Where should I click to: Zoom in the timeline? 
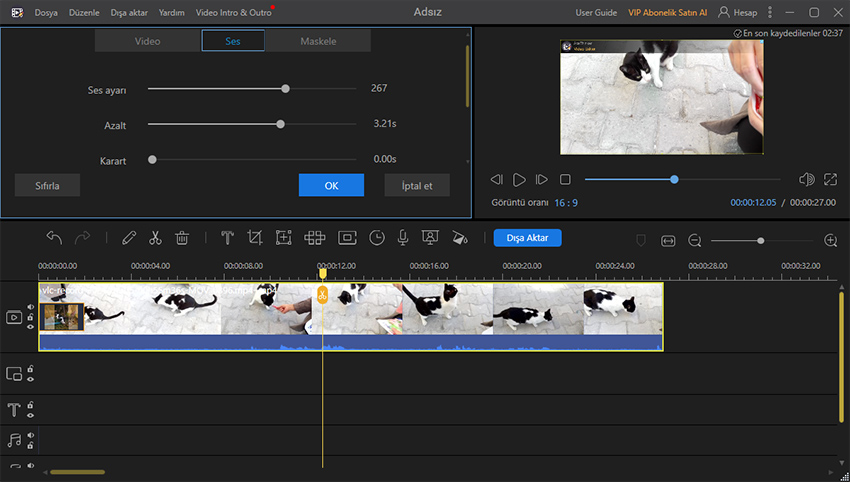(830, 240)
